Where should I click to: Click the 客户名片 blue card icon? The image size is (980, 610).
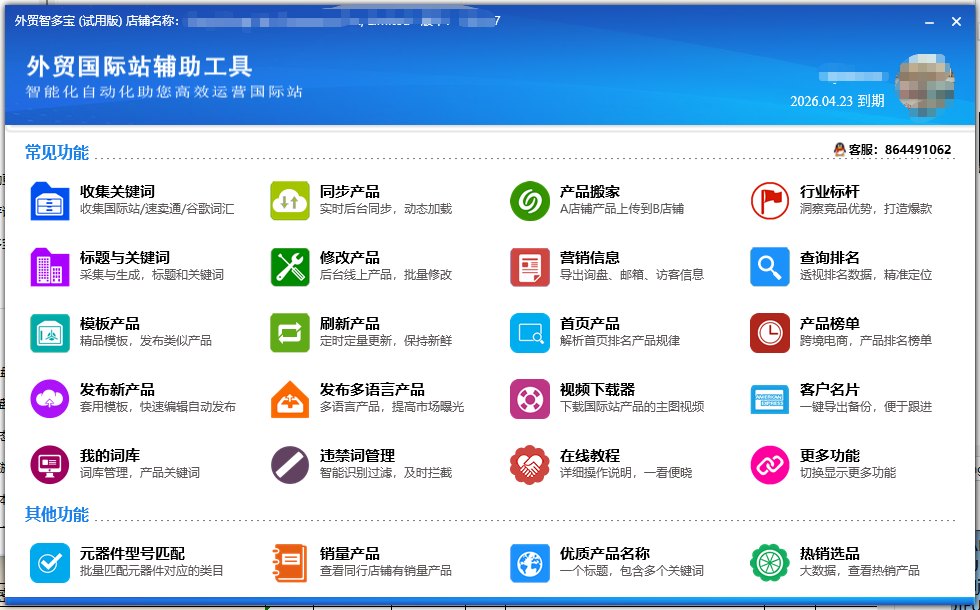point(770,399)
